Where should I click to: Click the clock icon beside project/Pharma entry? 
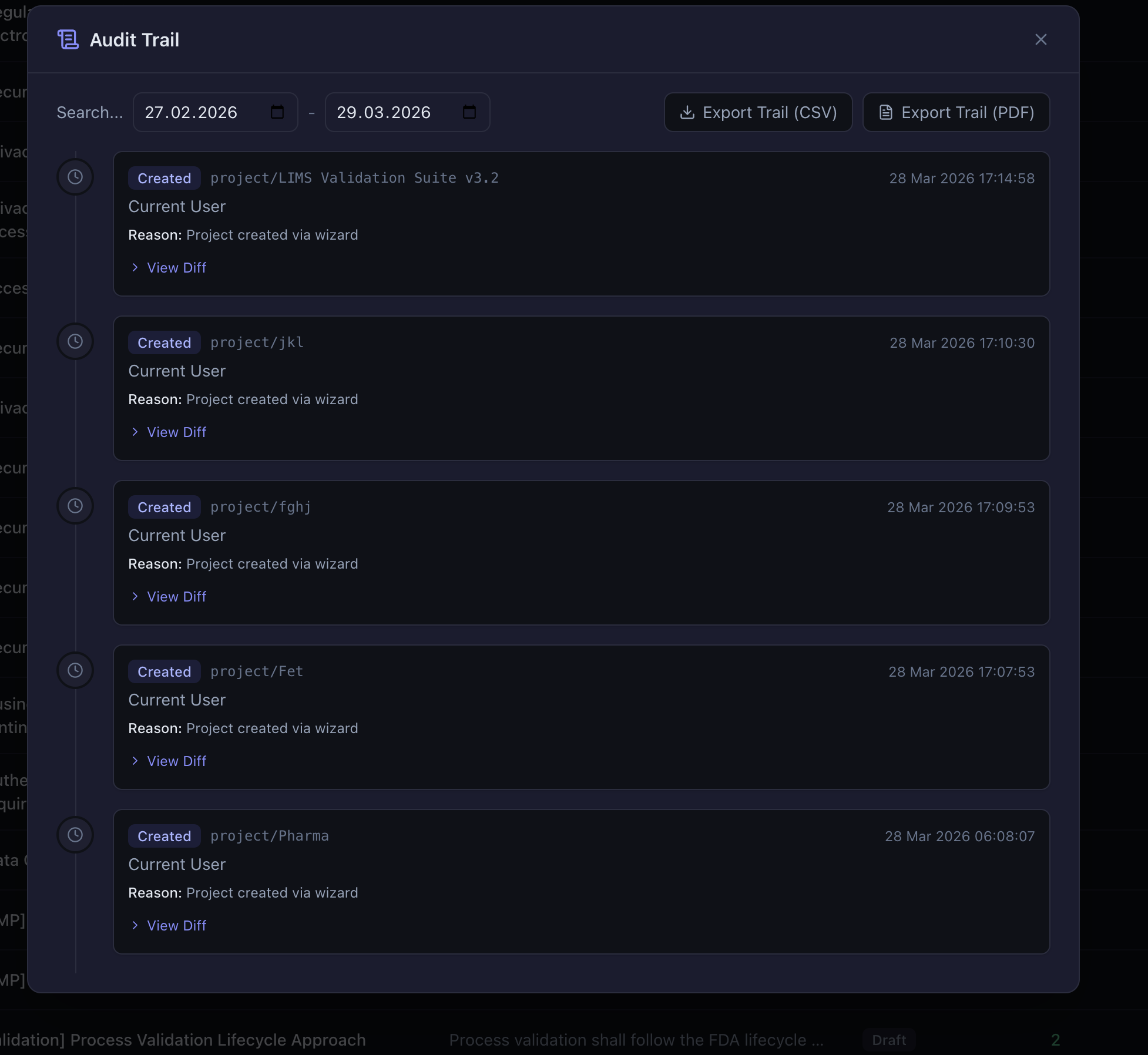click(75, 835)
